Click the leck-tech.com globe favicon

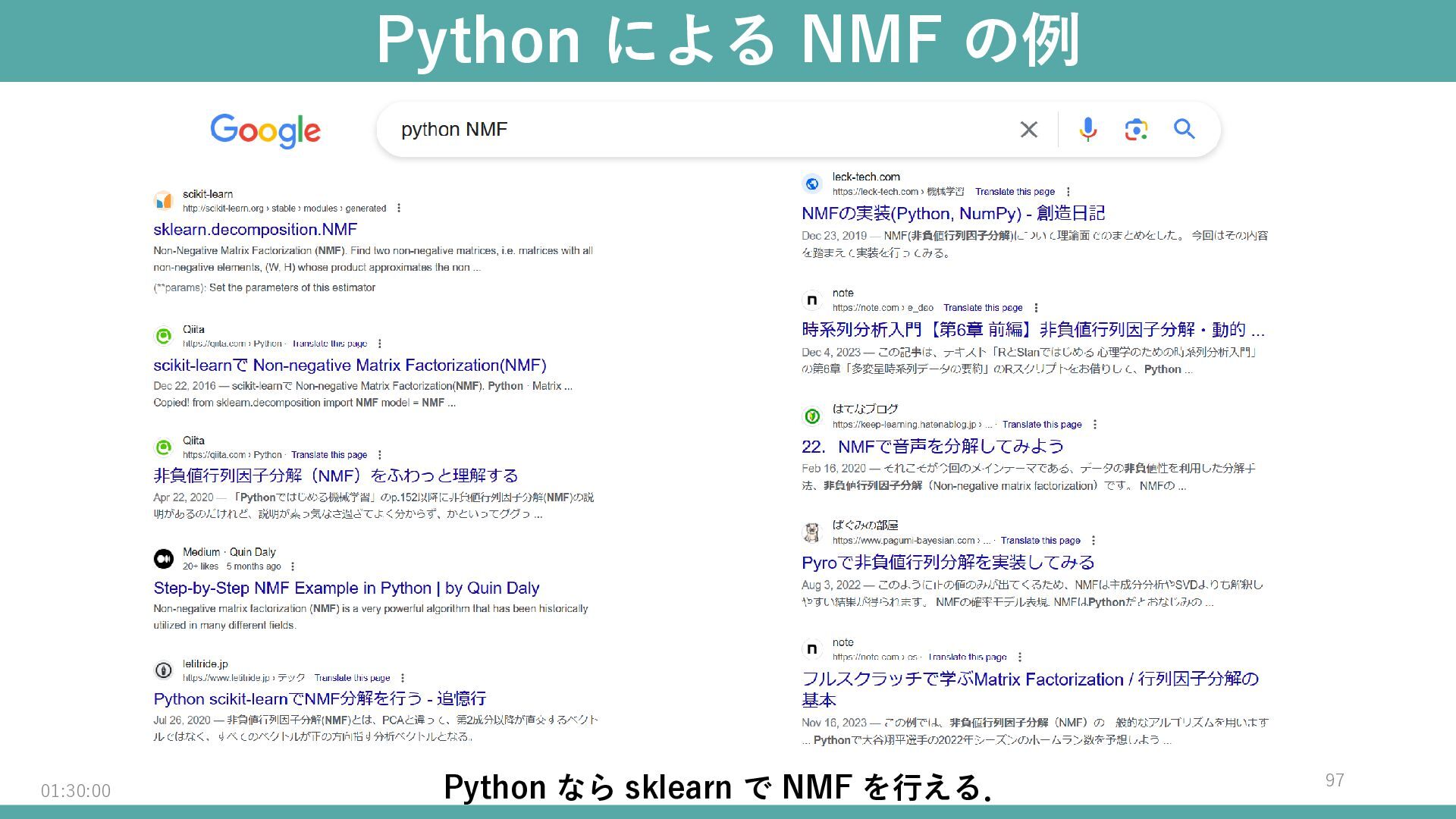812,184
